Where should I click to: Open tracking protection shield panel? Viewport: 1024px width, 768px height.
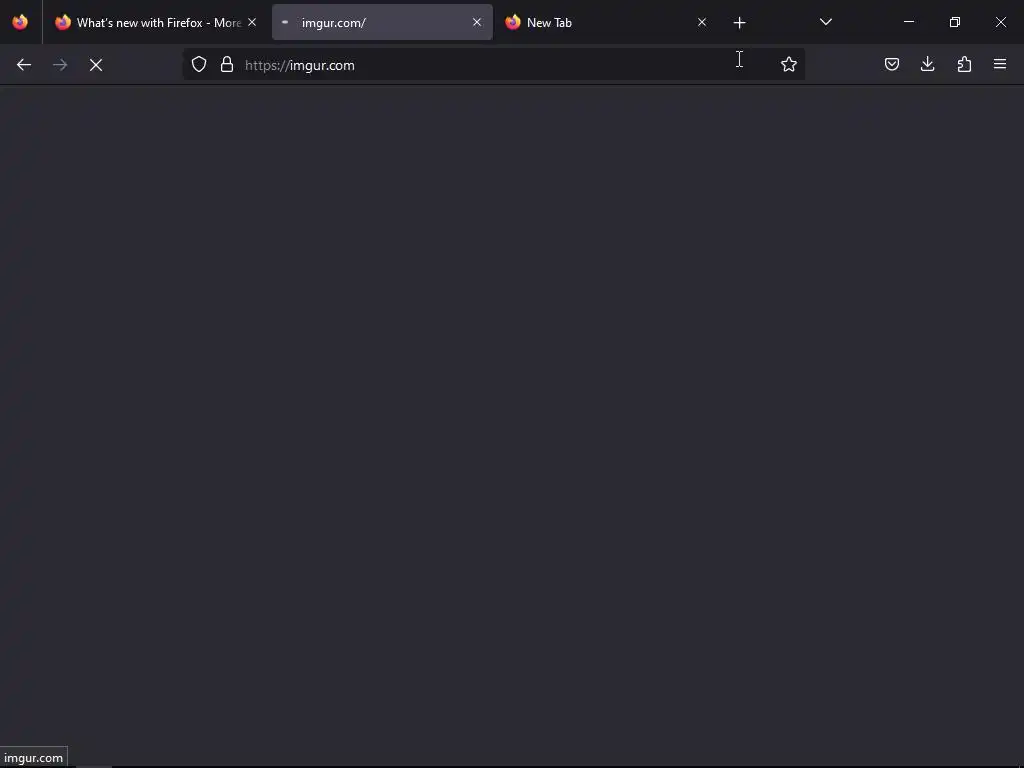click(199, 64)
